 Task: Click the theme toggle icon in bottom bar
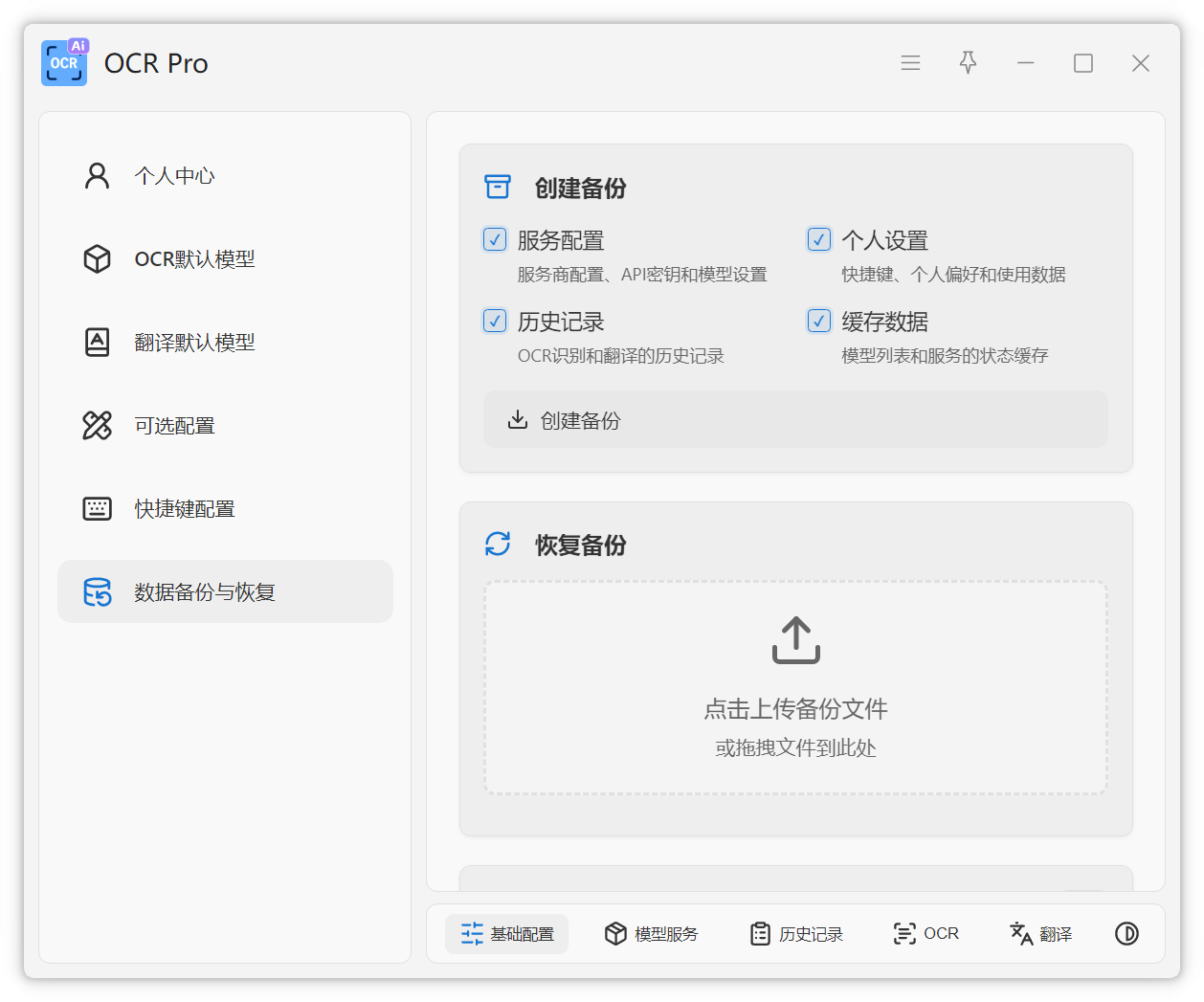pyautogui.click(x=1126, y=934)
